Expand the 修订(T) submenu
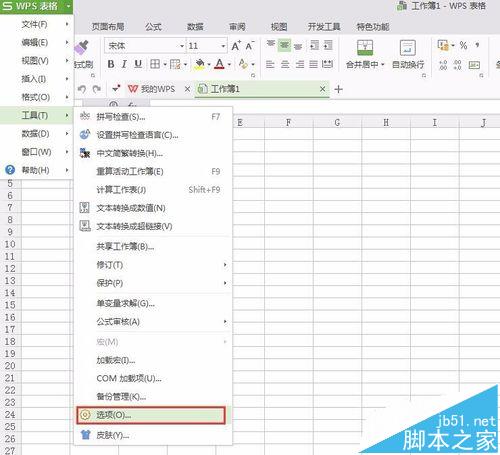Image resolution: width=500 pixels, height=455 pixels. click(x=153, y=265)
